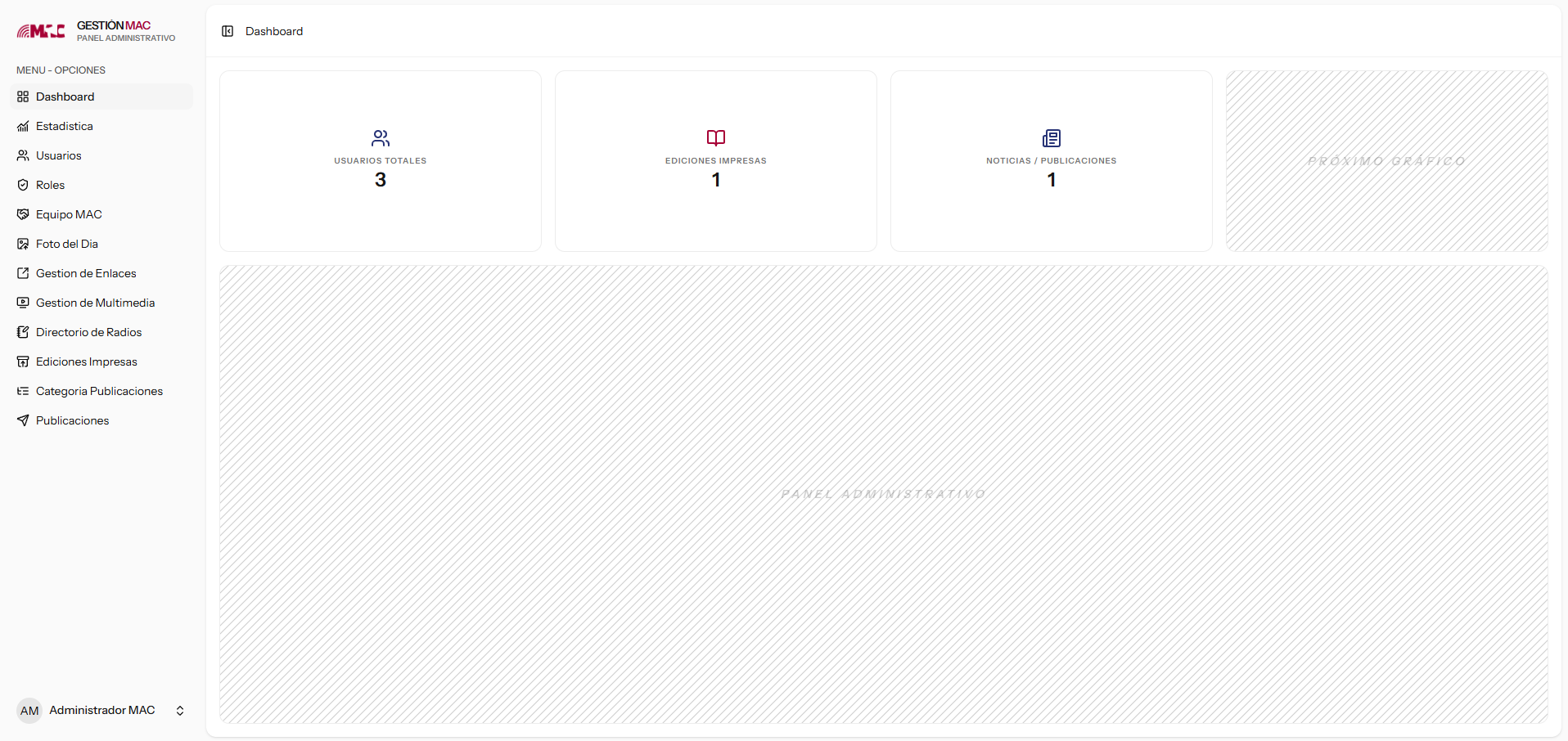Toggle the sidebar collapse button
The width and height of the screenshot is (1568, 741).
[228, 31]
